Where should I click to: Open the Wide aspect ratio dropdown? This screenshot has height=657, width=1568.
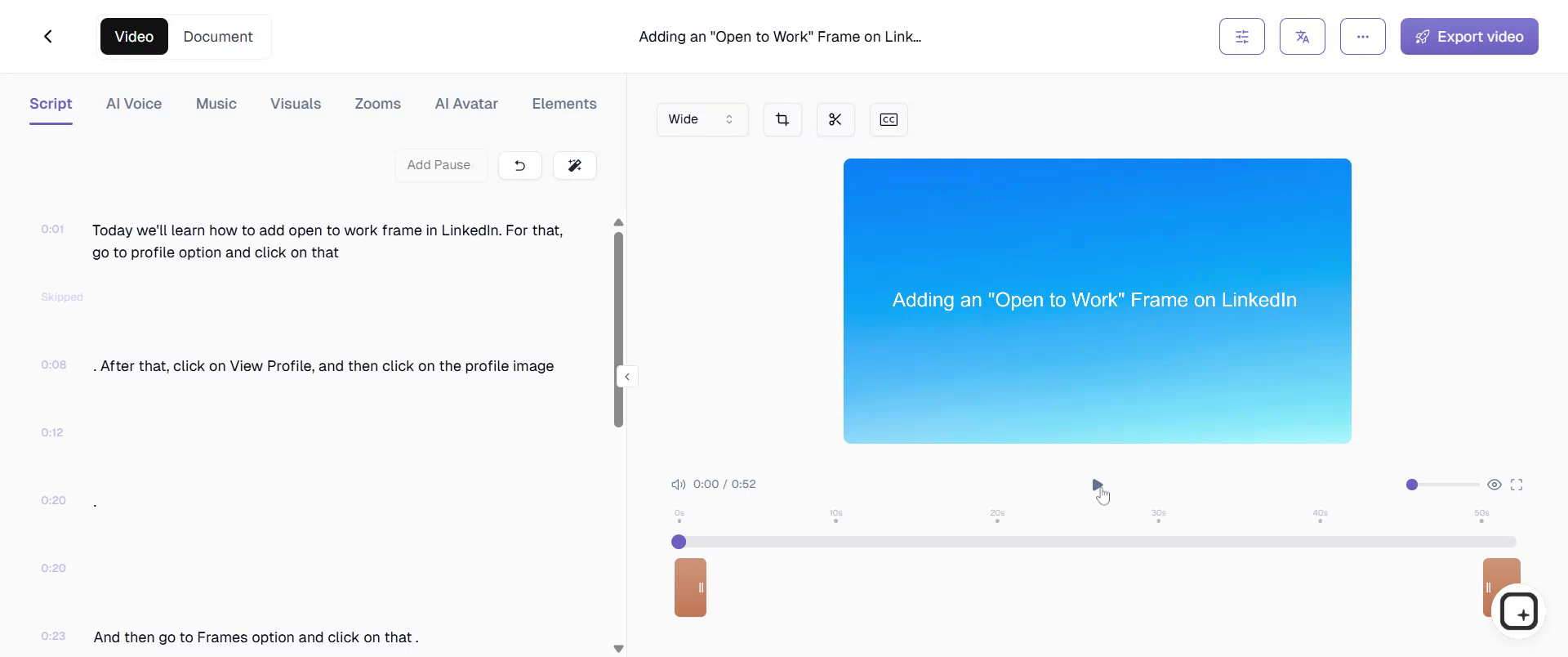point(702,119)
